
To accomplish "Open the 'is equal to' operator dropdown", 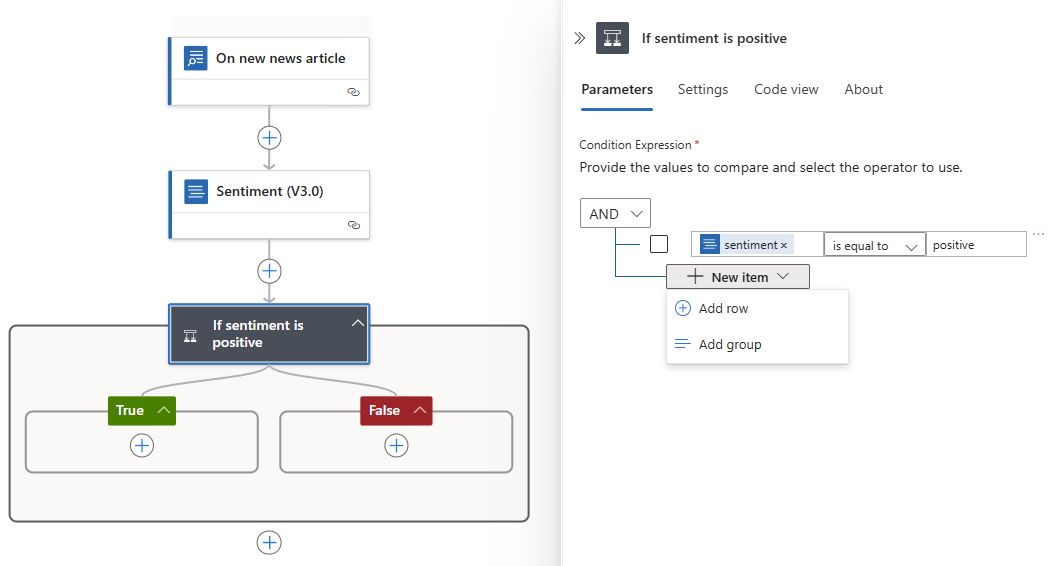I will 875,245.
